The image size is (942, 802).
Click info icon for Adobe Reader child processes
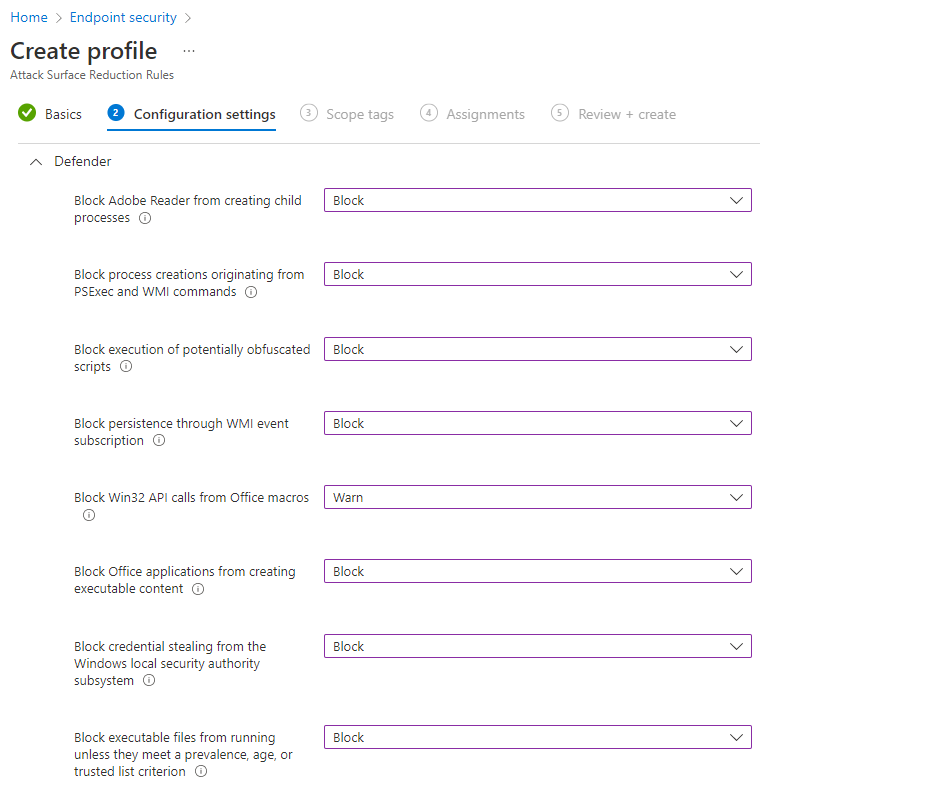(145, 218)
